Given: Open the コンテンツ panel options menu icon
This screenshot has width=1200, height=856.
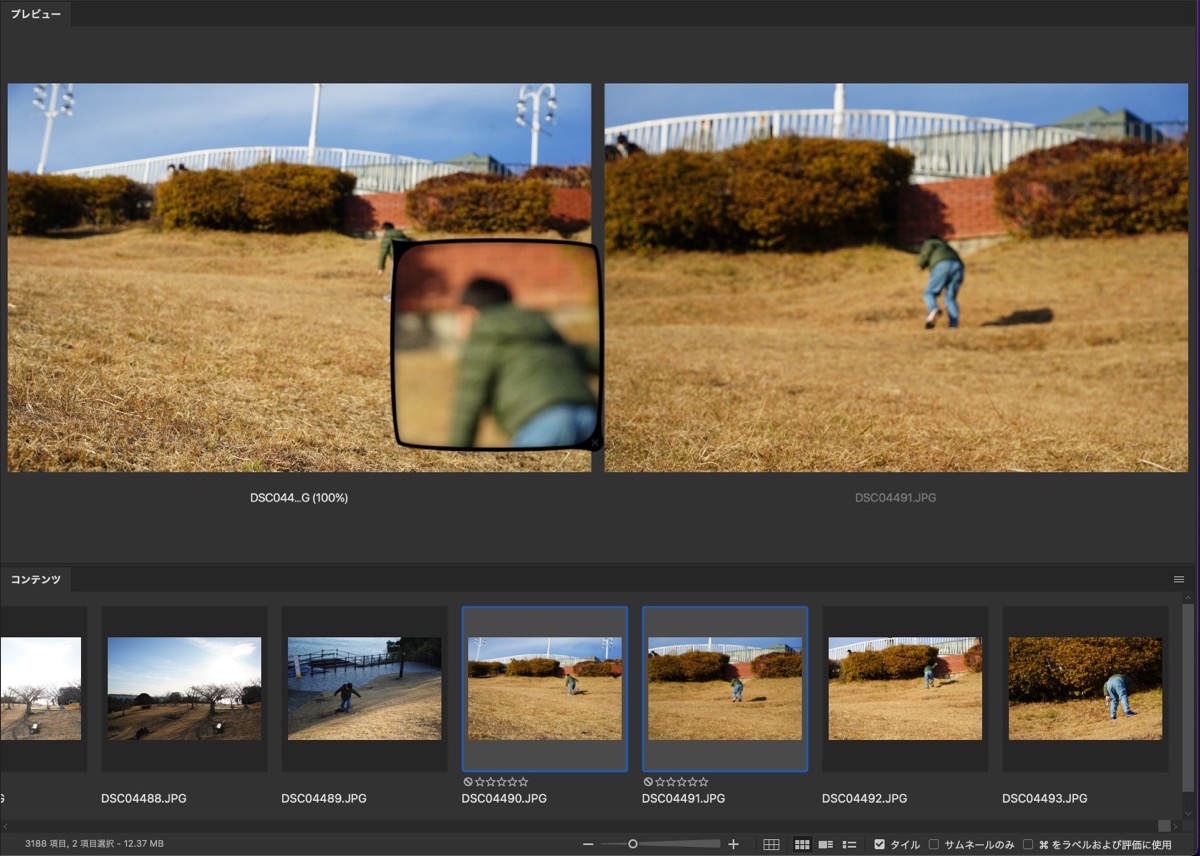Looking at the screenshot, I should [x=1179, y=579].
